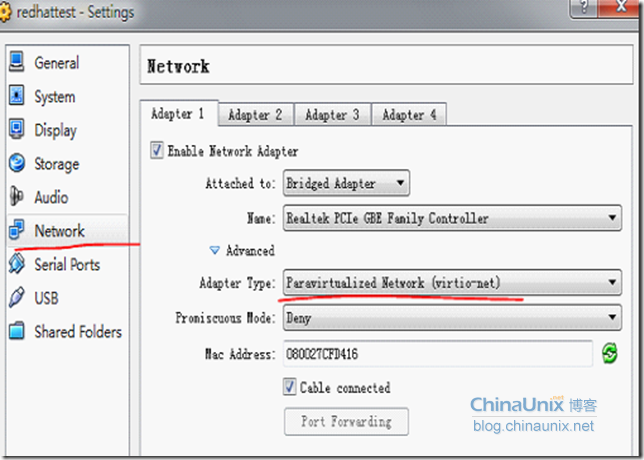Image resolution: width=644 pixels, height=460 pixels.
Task: Open the General settings icon
Action: coord(16,62)
